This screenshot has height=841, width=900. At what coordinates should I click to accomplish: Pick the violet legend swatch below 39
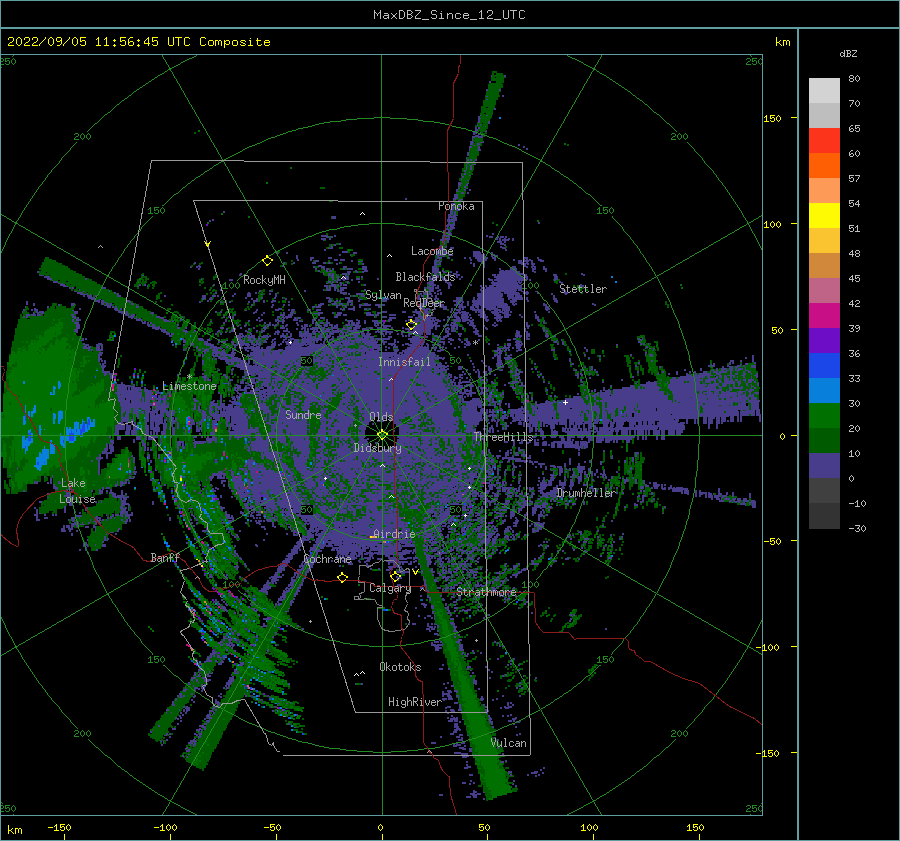tap(824, 340)
